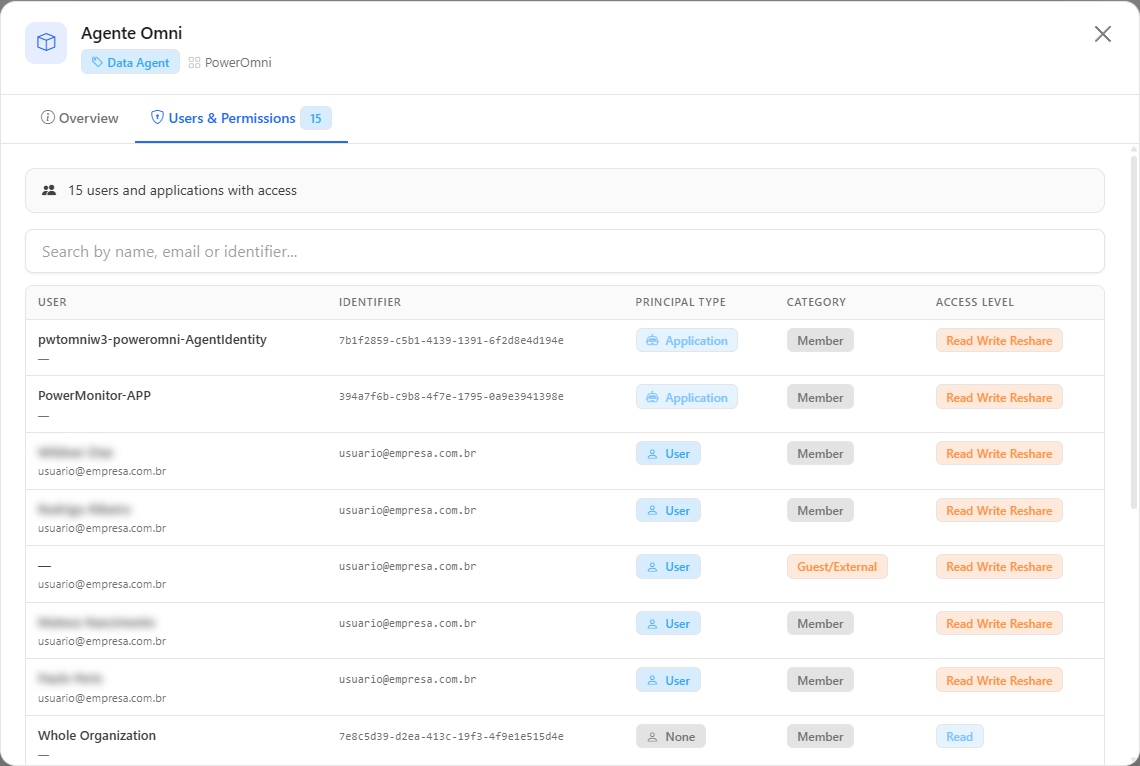Click the people icon in the access summary
The width and height of the screenshot is (1140, 766).
pos(49,190)
